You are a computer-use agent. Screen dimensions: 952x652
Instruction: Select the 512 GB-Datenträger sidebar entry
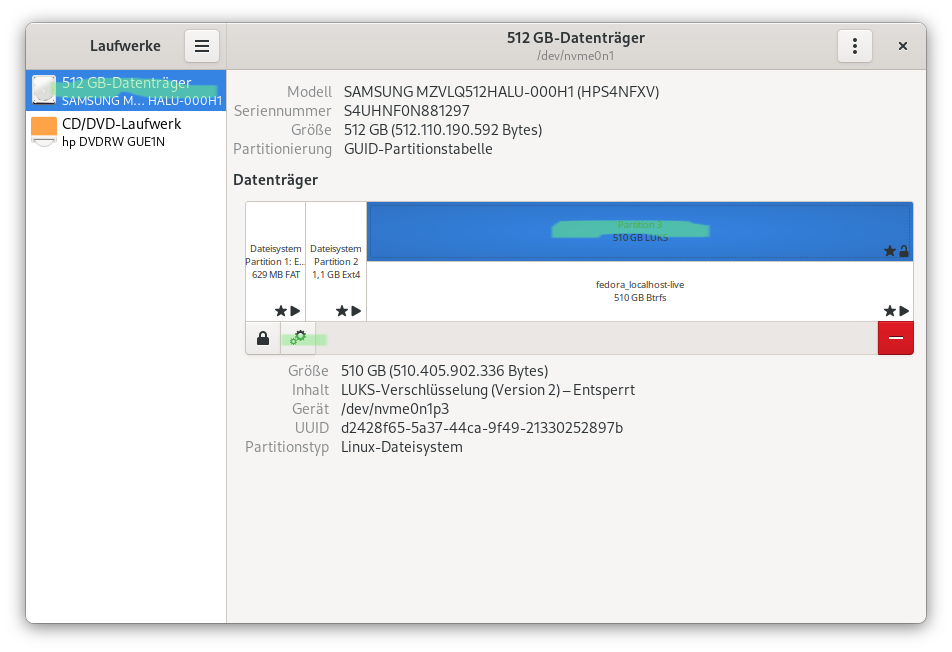point(125,90)
